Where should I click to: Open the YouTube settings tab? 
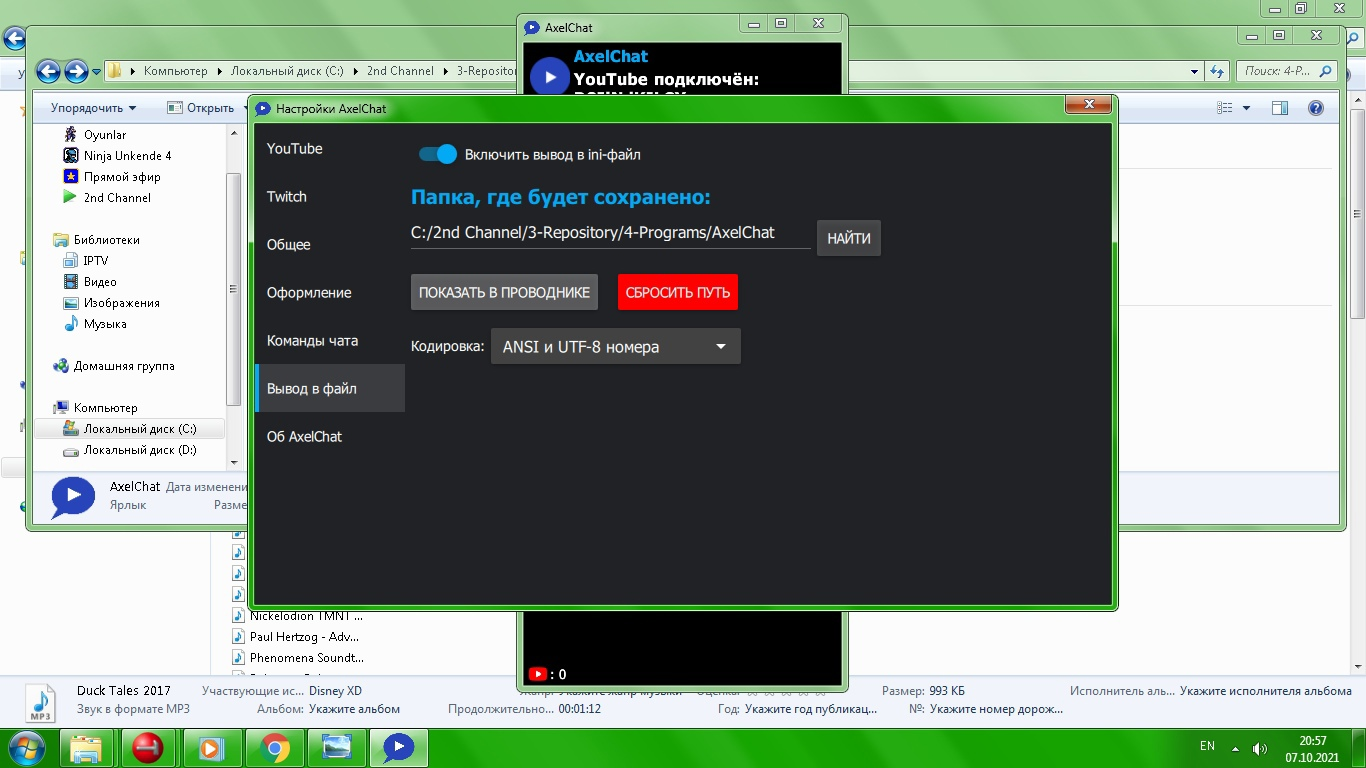click(330, 148)
